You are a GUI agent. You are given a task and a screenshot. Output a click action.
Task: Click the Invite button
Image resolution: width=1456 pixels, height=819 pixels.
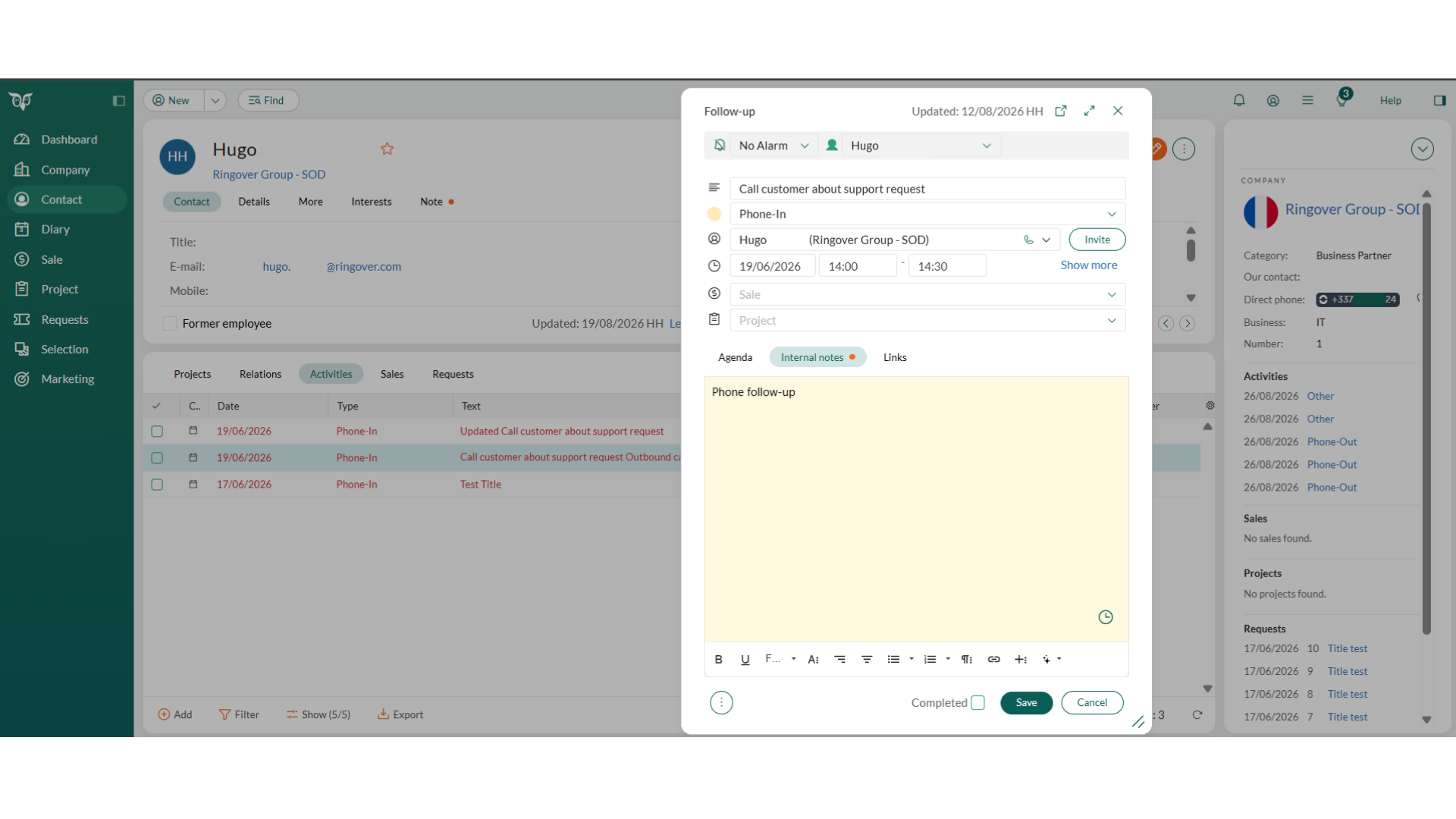click(1097, 240)
